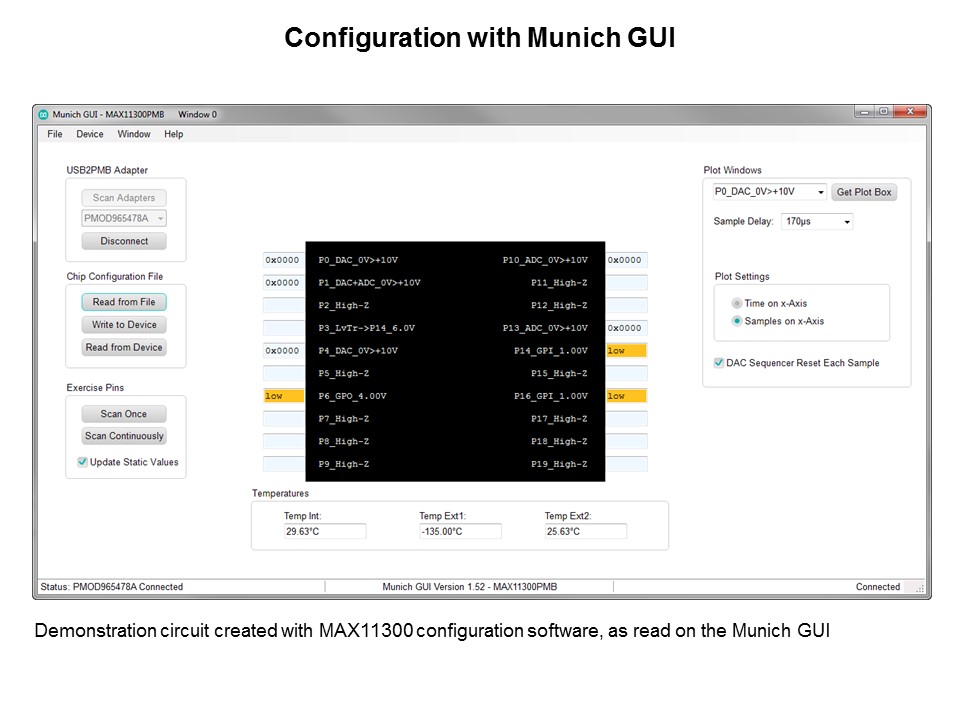Click the P6_GPO_4.00V pin label

(353, 396)
